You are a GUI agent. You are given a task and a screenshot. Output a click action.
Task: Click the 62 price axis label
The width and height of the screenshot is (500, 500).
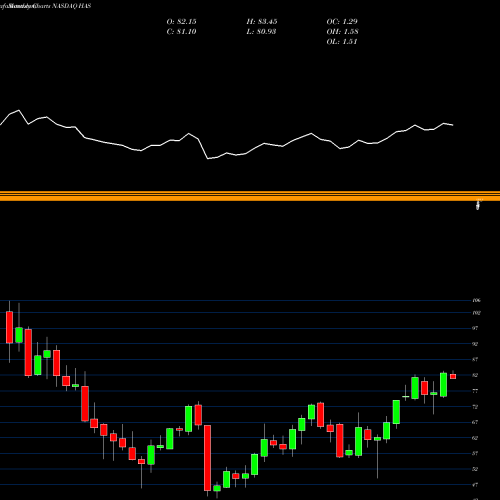click(x=475, y=438)
